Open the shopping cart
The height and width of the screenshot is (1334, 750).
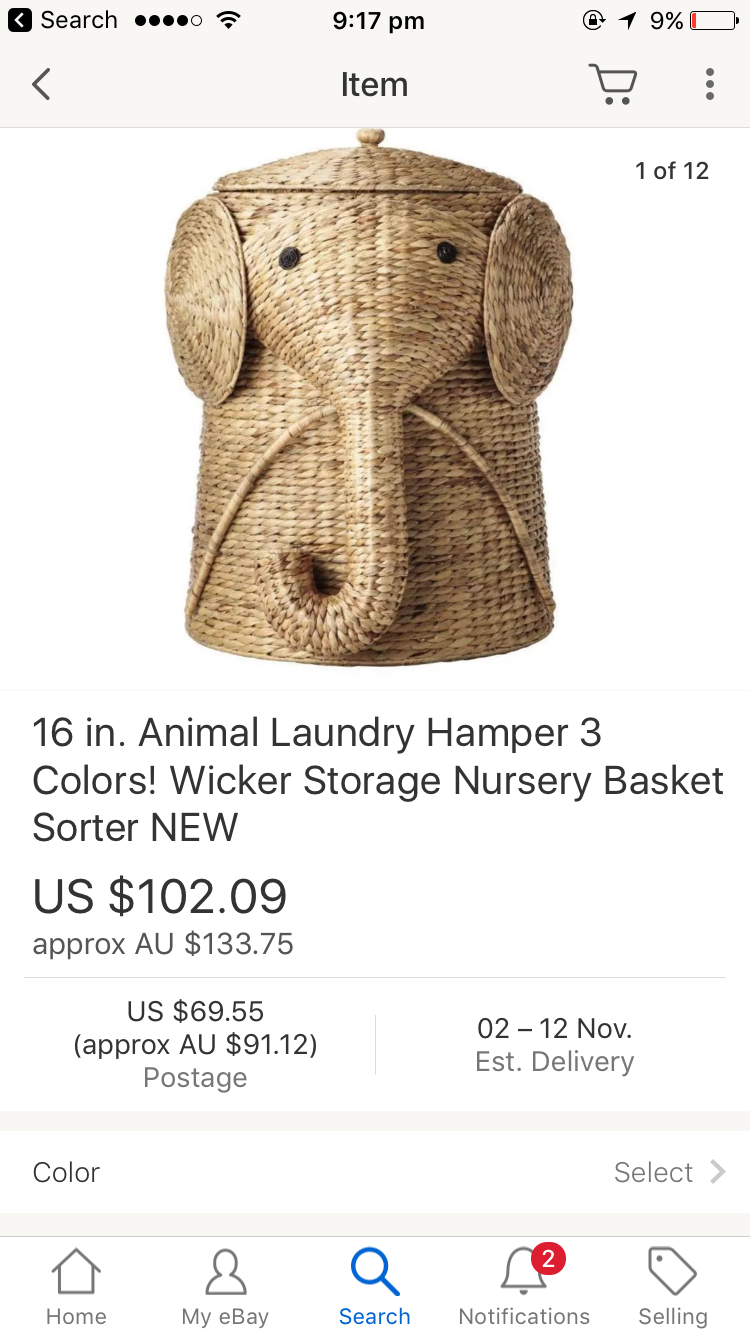[x=612, y=84]
